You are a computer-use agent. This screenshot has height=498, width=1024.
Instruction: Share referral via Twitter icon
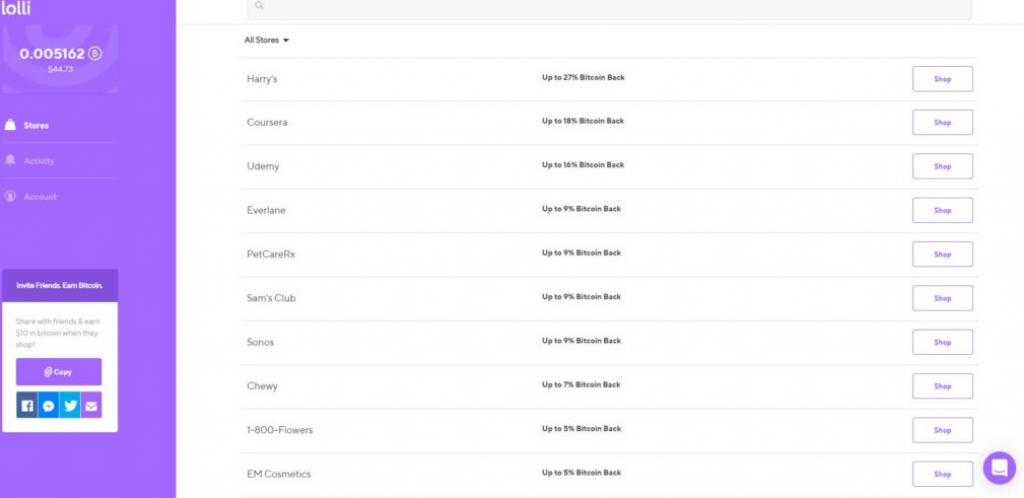click(x=70, y=405)
